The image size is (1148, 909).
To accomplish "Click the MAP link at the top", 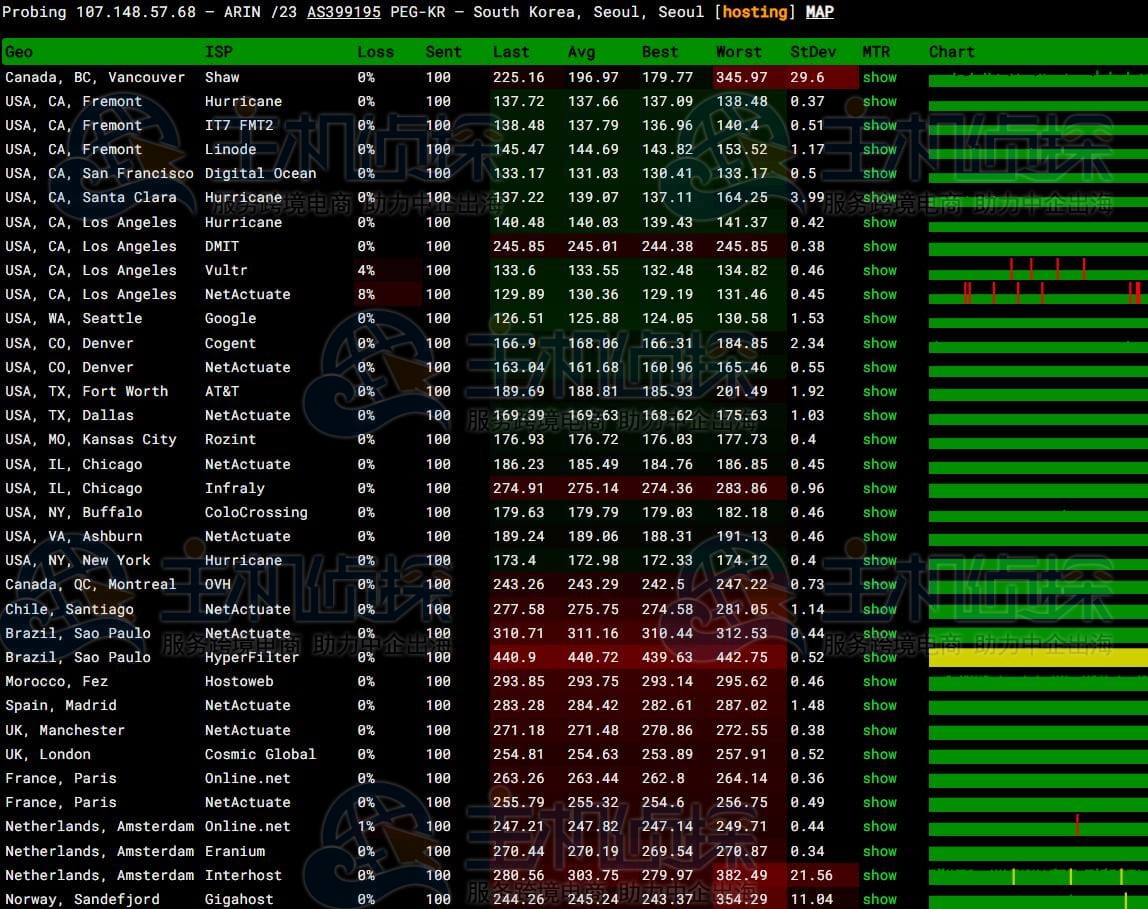I will coord(819,12).
